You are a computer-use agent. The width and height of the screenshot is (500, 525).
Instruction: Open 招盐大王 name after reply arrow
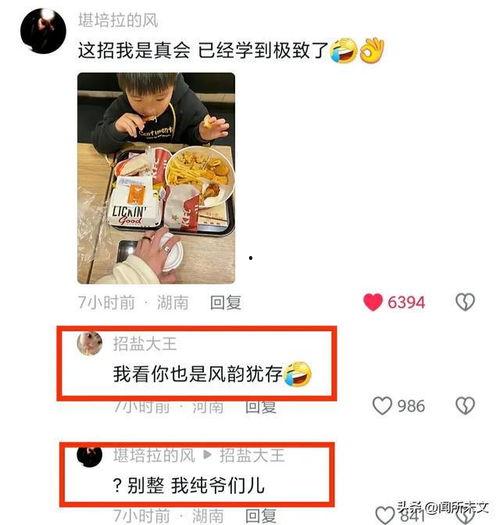252,456
